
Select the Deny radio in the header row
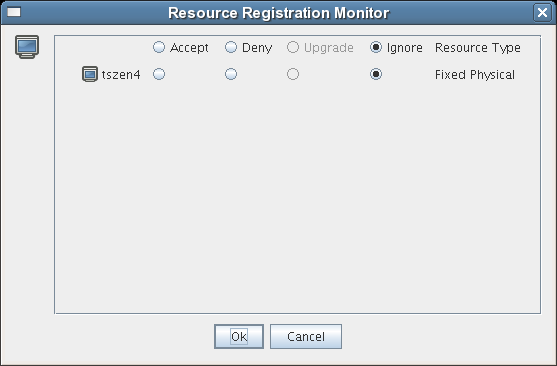point(231,47)
